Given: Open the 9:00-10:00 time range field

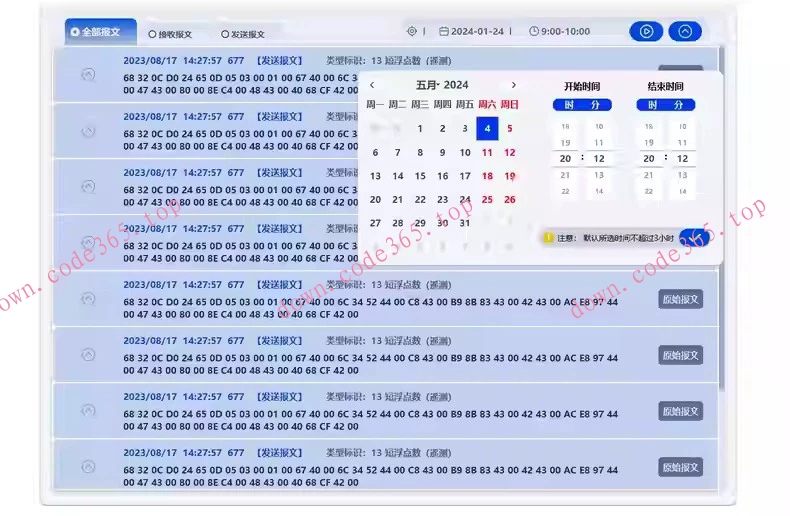Looking at the screenshot, I should (560, 31).
